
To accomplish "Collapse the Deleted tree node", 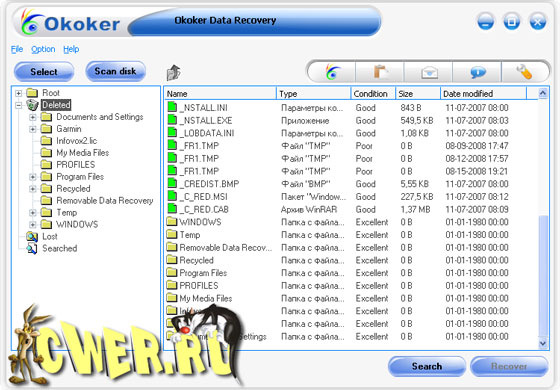I will (19, 105).
